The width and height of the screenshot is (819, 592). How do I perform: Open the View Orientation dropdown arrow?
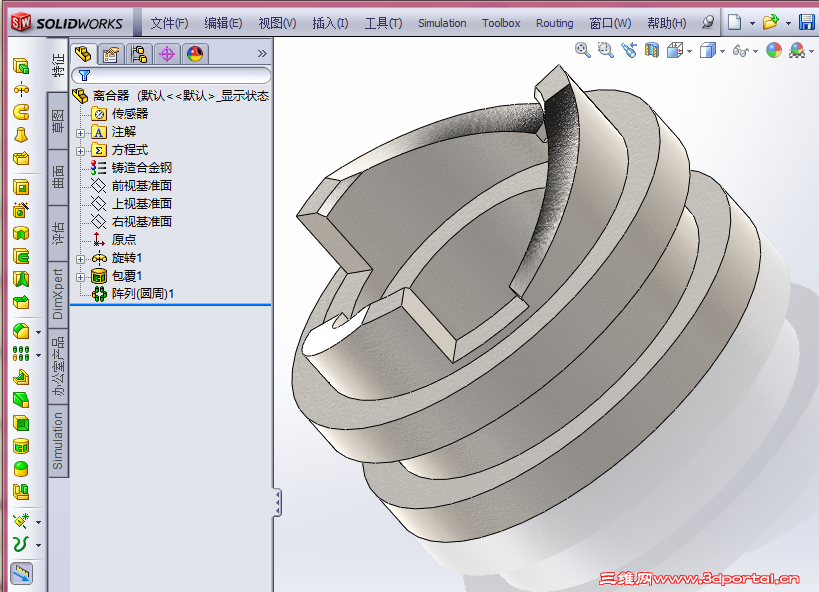pos(689,51)
